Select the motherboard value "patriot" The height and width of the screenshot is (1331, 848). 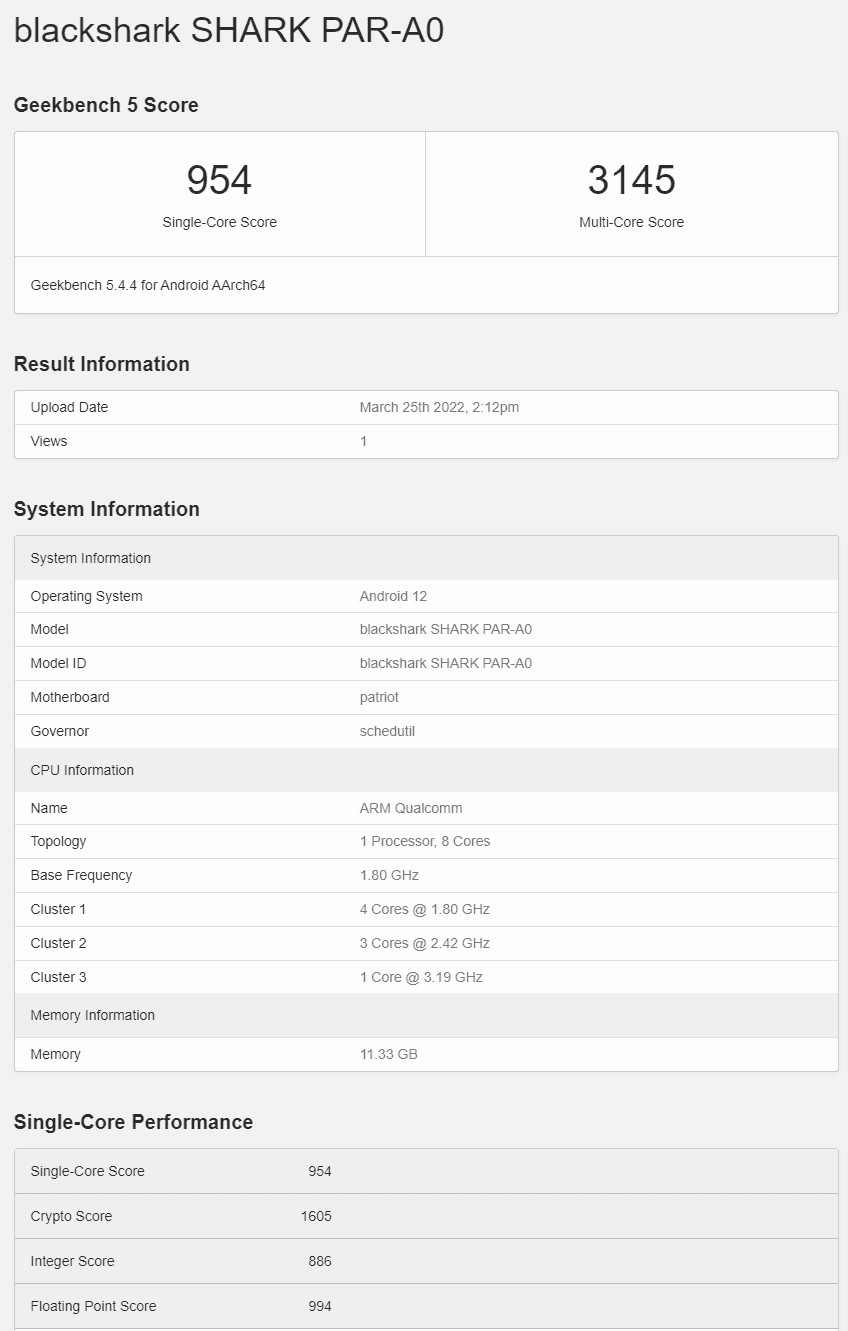click(x=379, y=697)
